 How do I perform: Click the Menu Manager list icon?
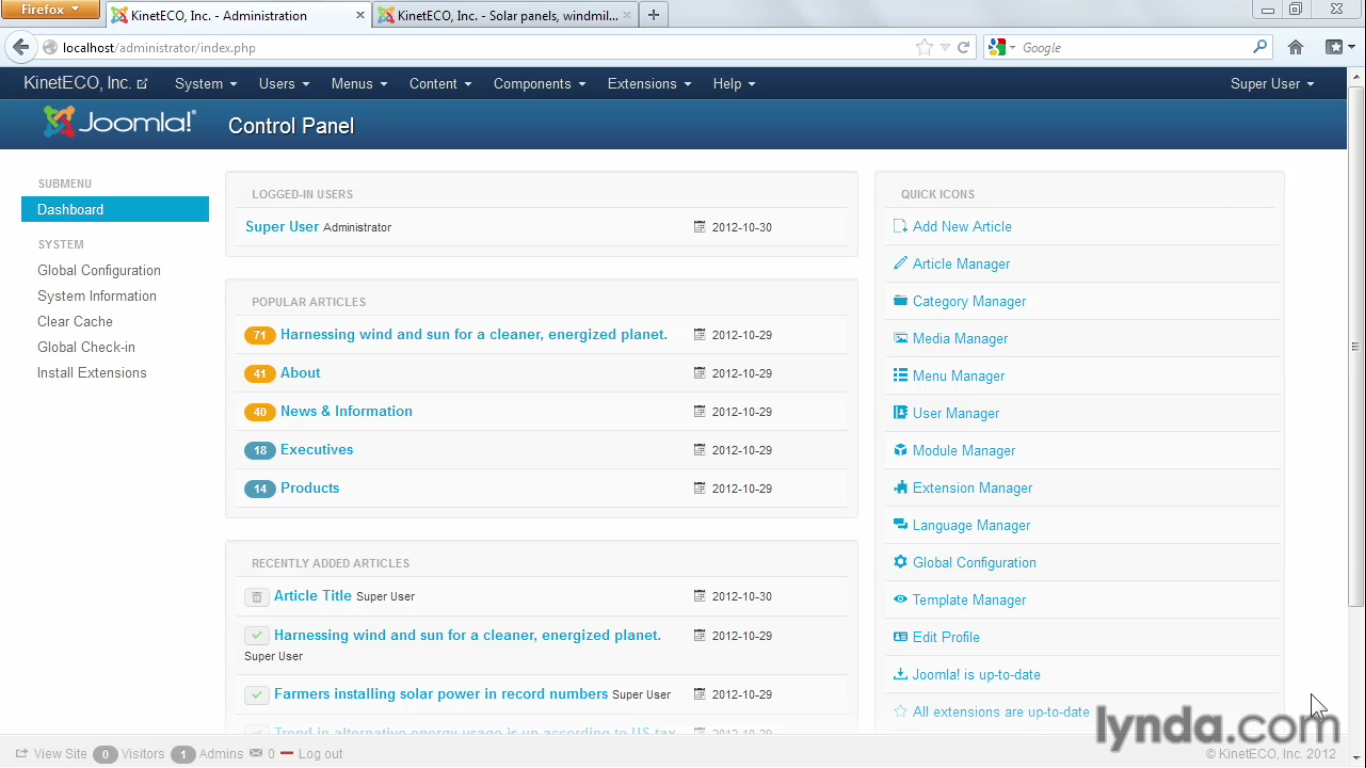[x=900, y=375]
